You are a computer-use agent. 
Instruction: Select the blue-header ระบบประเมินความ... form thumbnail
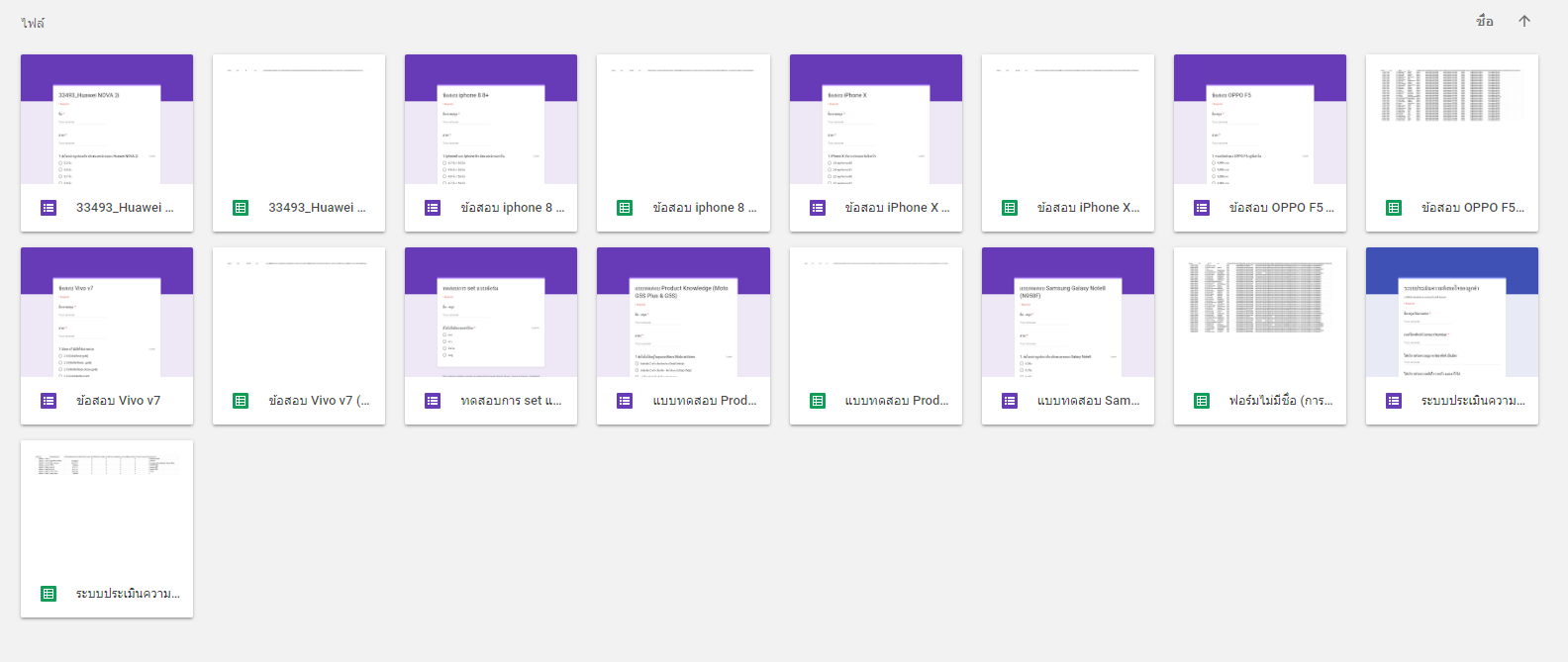(x=1452, y=312)
